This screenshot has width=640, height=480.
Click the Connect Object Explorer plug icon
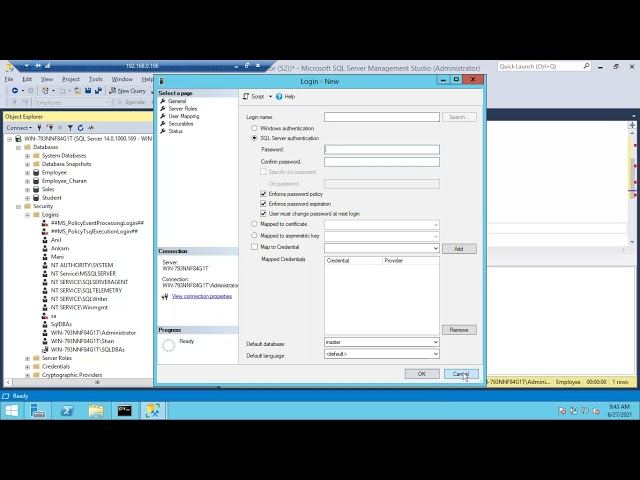tap(40, 128)
